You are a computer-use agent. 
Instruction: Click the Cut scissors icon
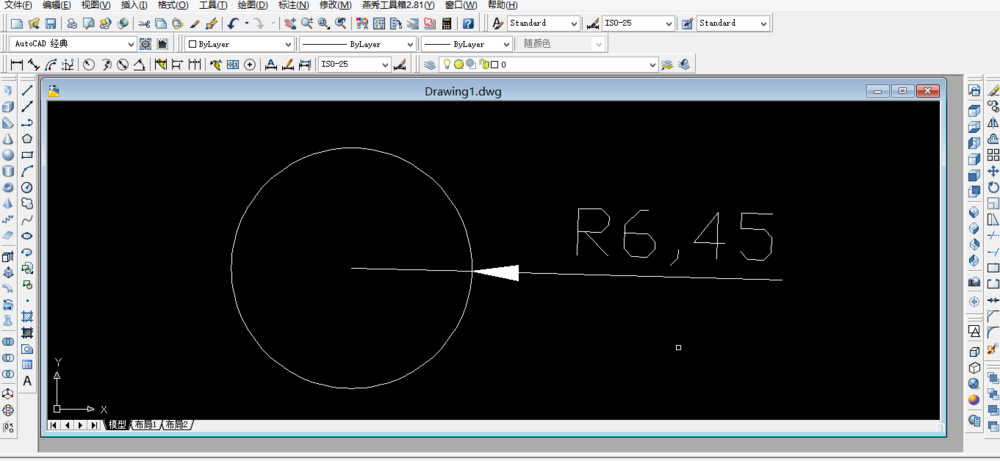click(x=144, y=24)
